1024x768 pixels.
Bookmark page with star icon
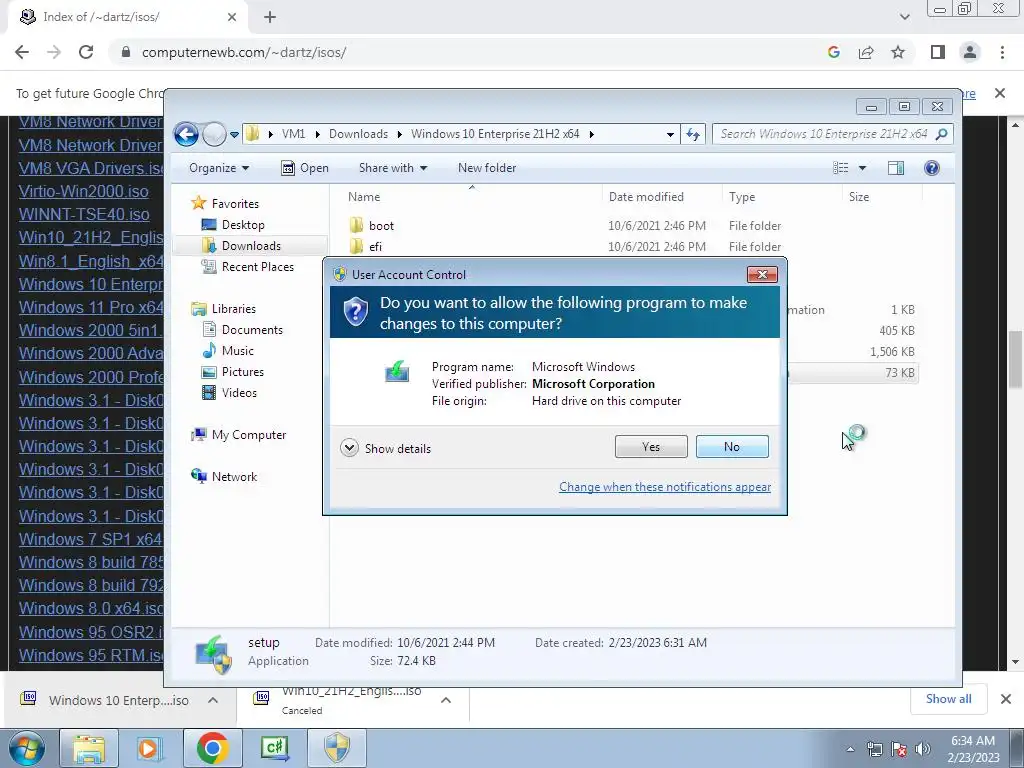click(898, 52)
